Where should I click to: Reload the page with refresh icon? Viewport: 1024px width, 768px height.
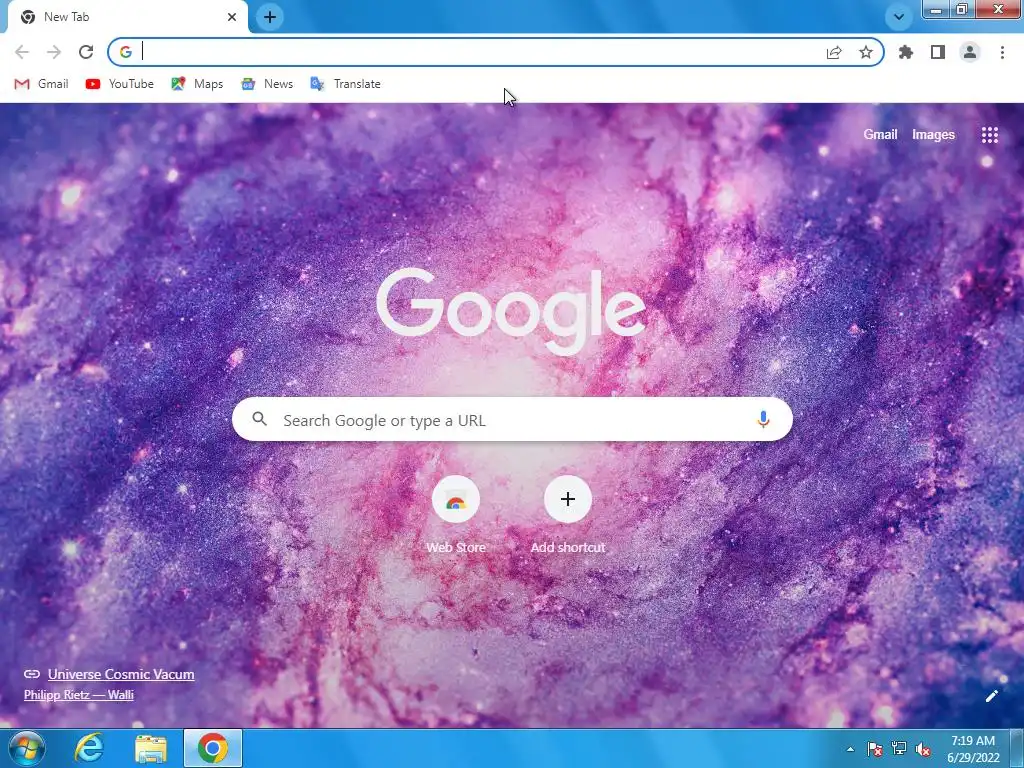(x=86, y=52)
